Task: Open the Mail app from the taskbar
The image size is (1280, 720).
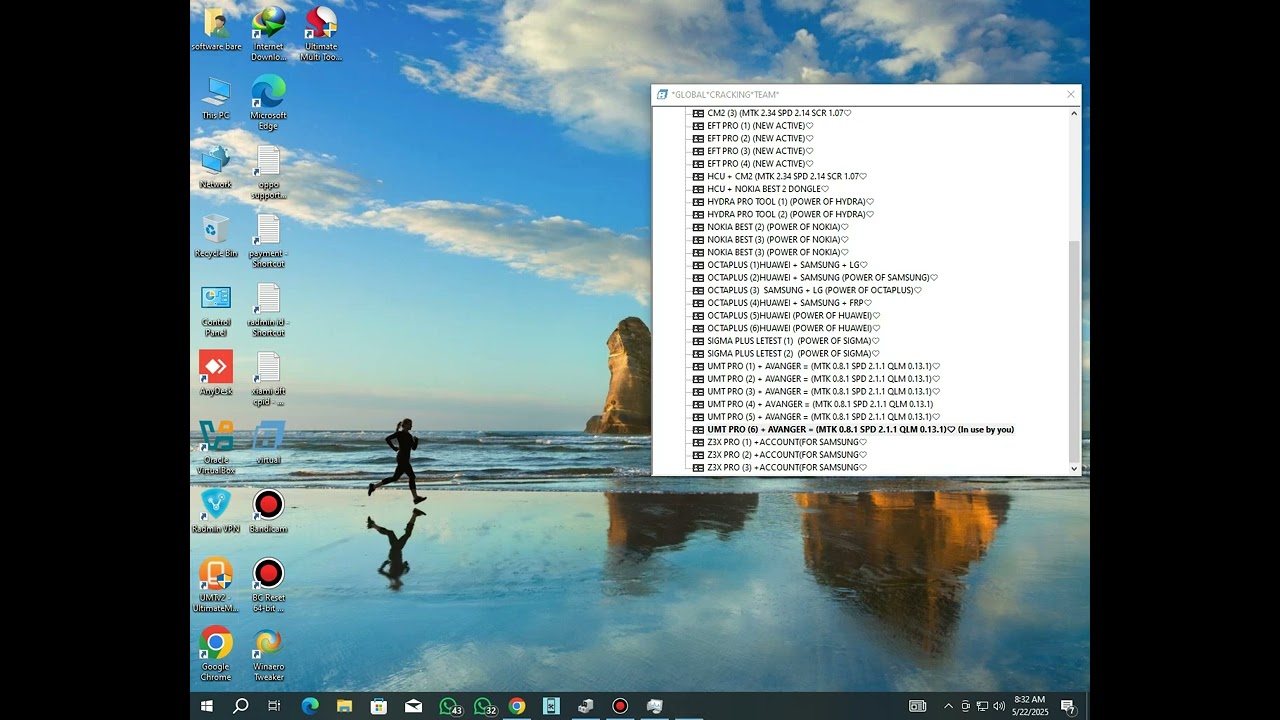Action: click(413, 706)
